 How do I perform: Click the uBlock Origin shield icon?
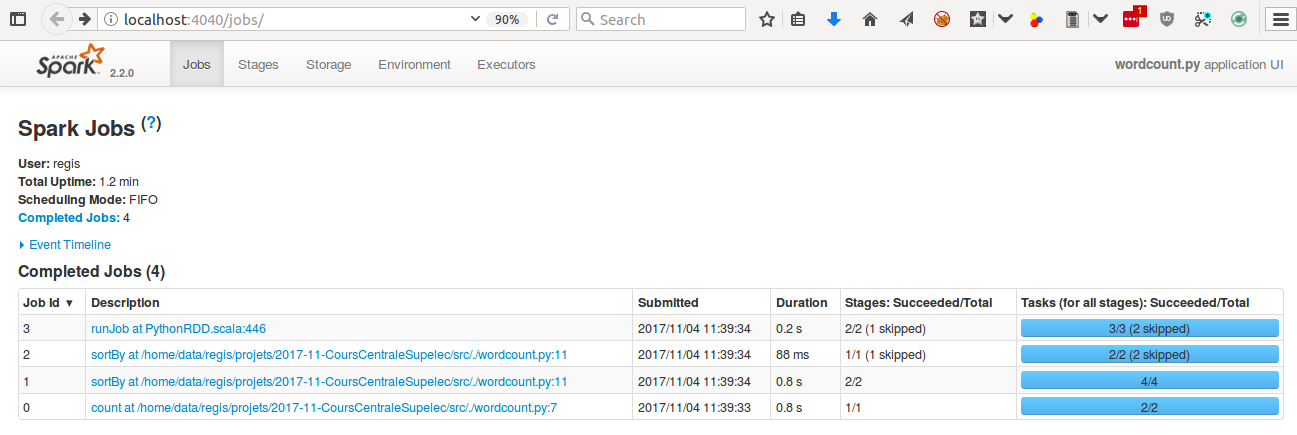pyautogui.click(x=1166, y=19)
